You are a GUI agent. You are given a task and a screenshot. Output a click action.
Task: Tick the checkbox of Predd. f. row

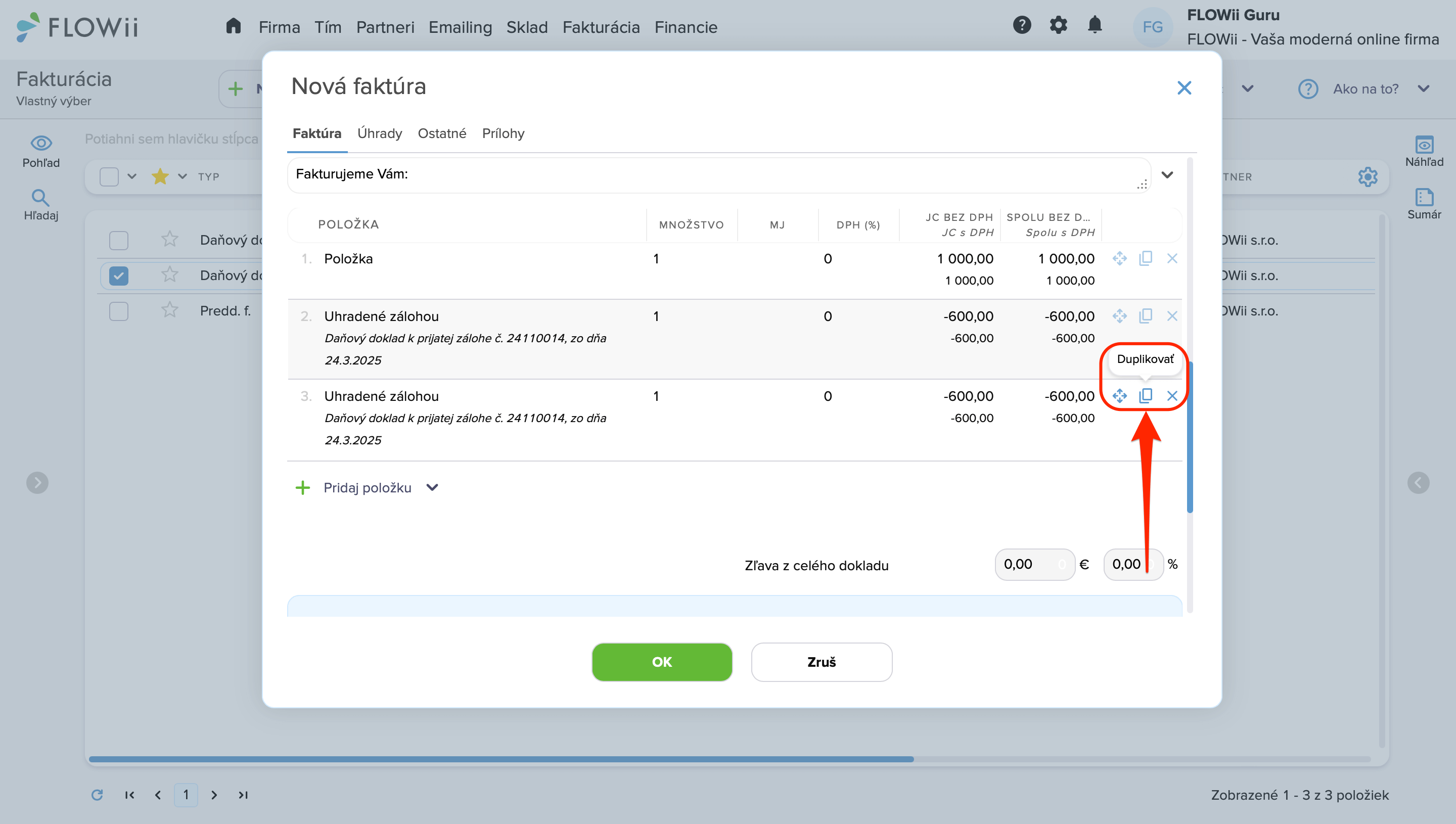point(118,311)
